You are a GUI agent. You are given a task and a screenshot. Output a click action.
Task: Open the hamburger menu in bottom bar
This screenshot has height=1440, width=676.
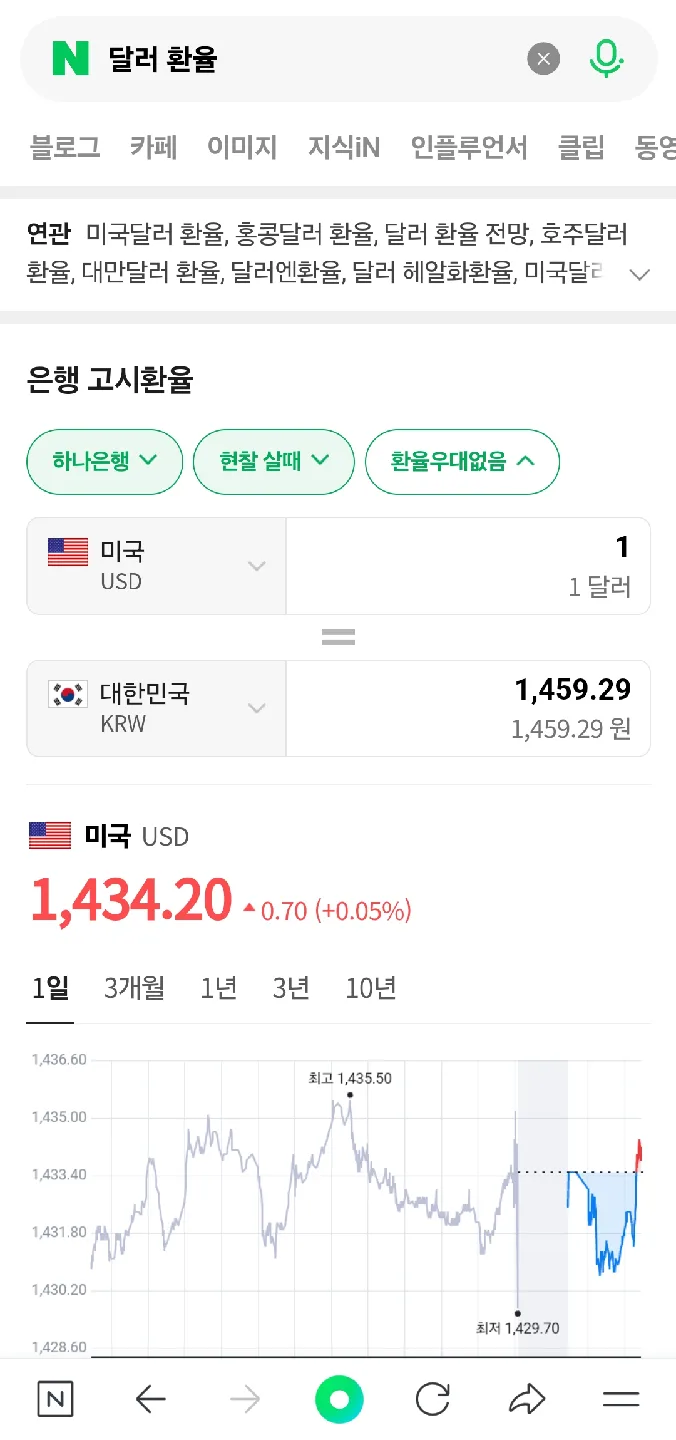621,1400
